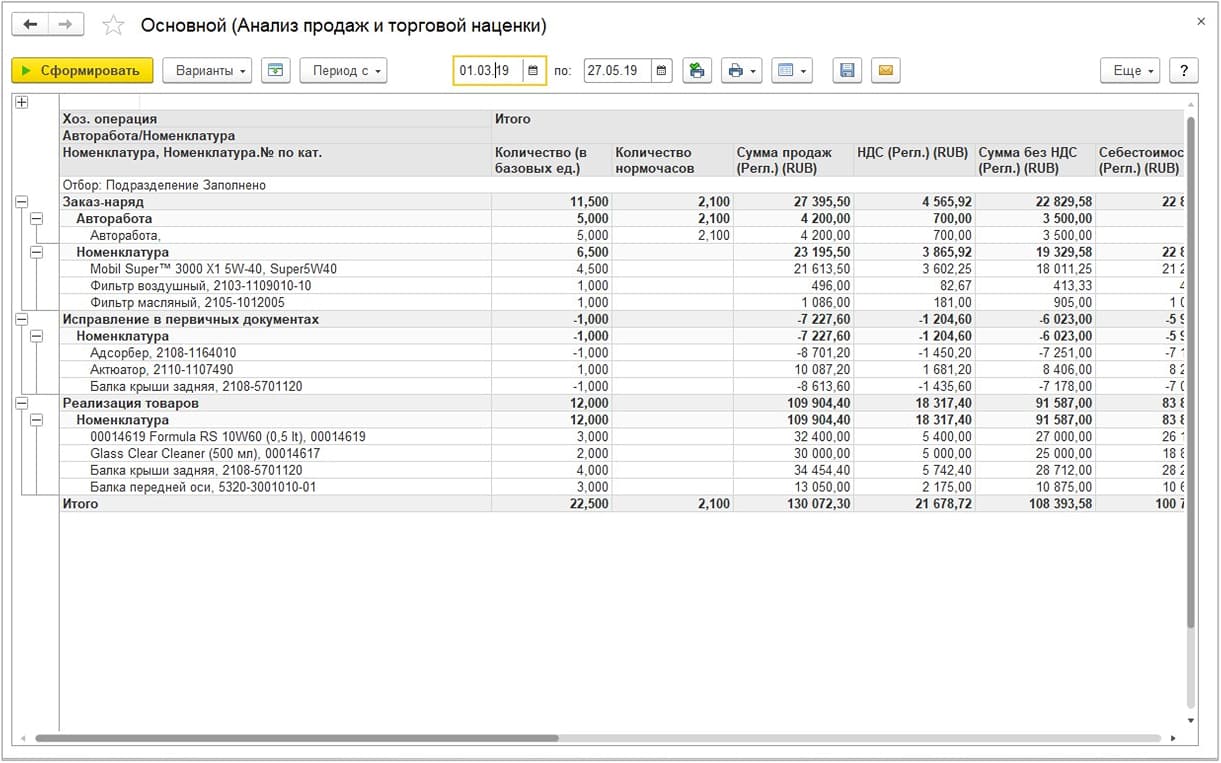Collapse Номенклатура under Исправление в первичных документах
This screenshot has height=763, width=1221.
(37, 336)
